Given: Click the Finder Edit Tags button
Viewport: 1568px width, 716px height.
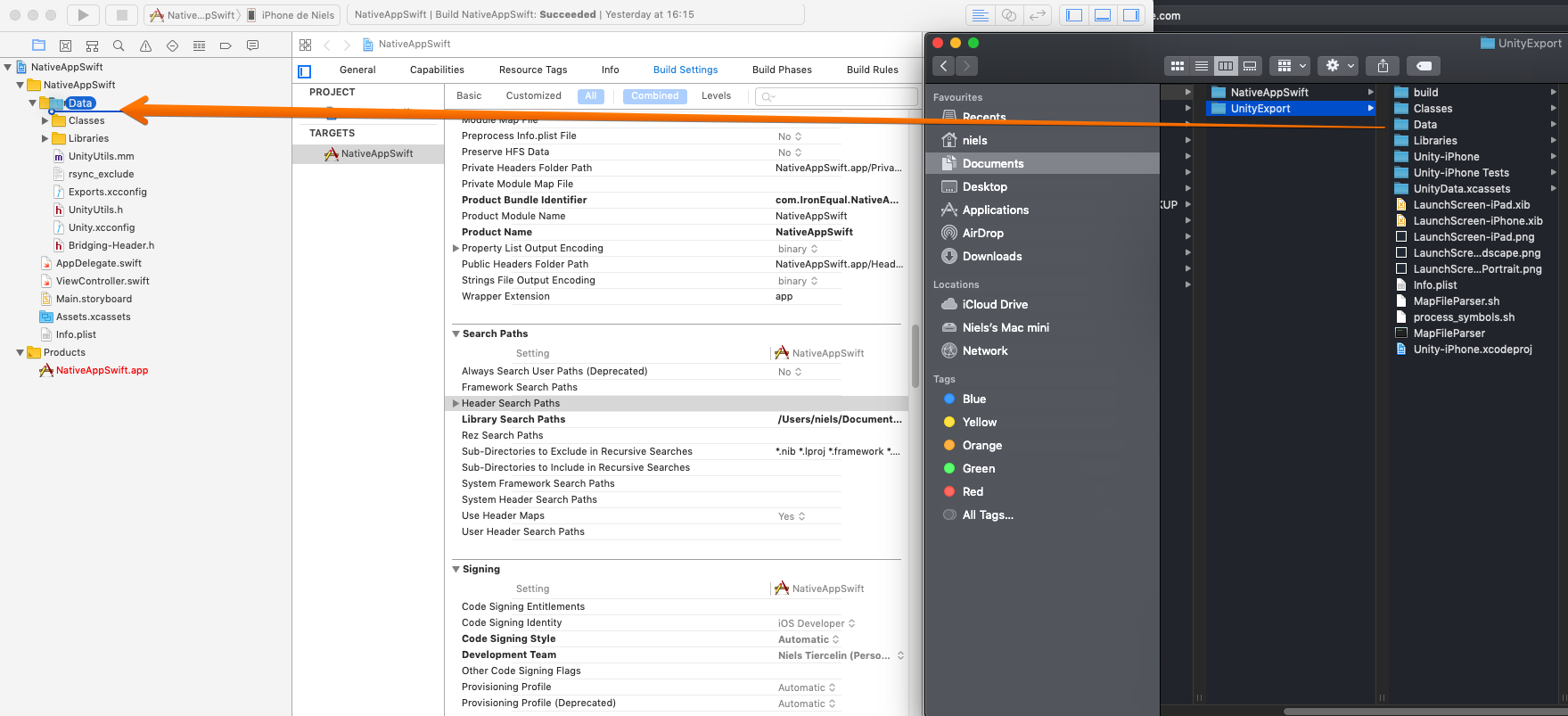Looking at the screenshot, I should coord(1424,66).
